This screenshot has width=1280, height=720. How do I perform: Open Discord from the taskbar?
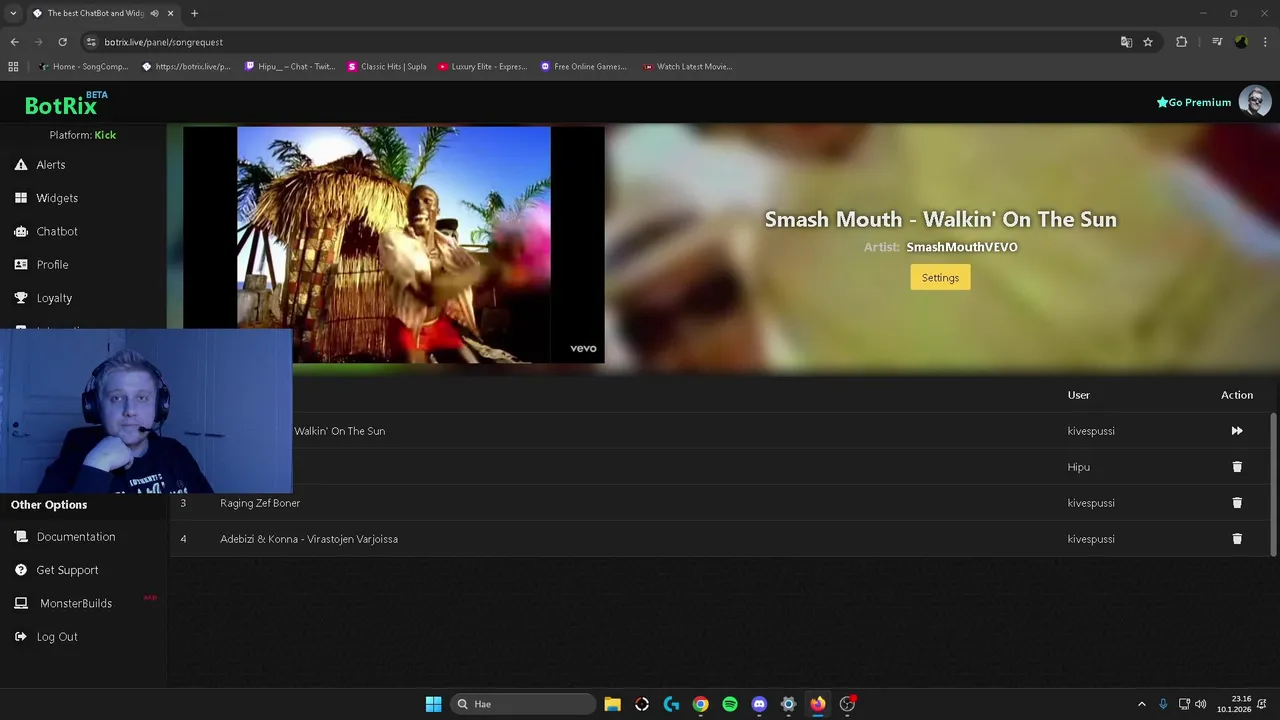point(759,704)
